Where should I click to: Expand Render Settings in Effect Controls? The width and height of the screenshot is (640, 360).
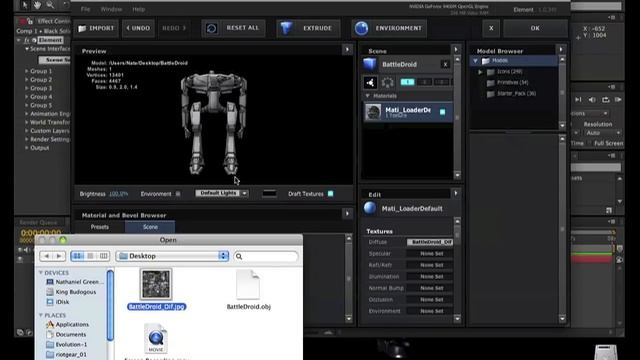pyautogui.click(x=27, y=139)
